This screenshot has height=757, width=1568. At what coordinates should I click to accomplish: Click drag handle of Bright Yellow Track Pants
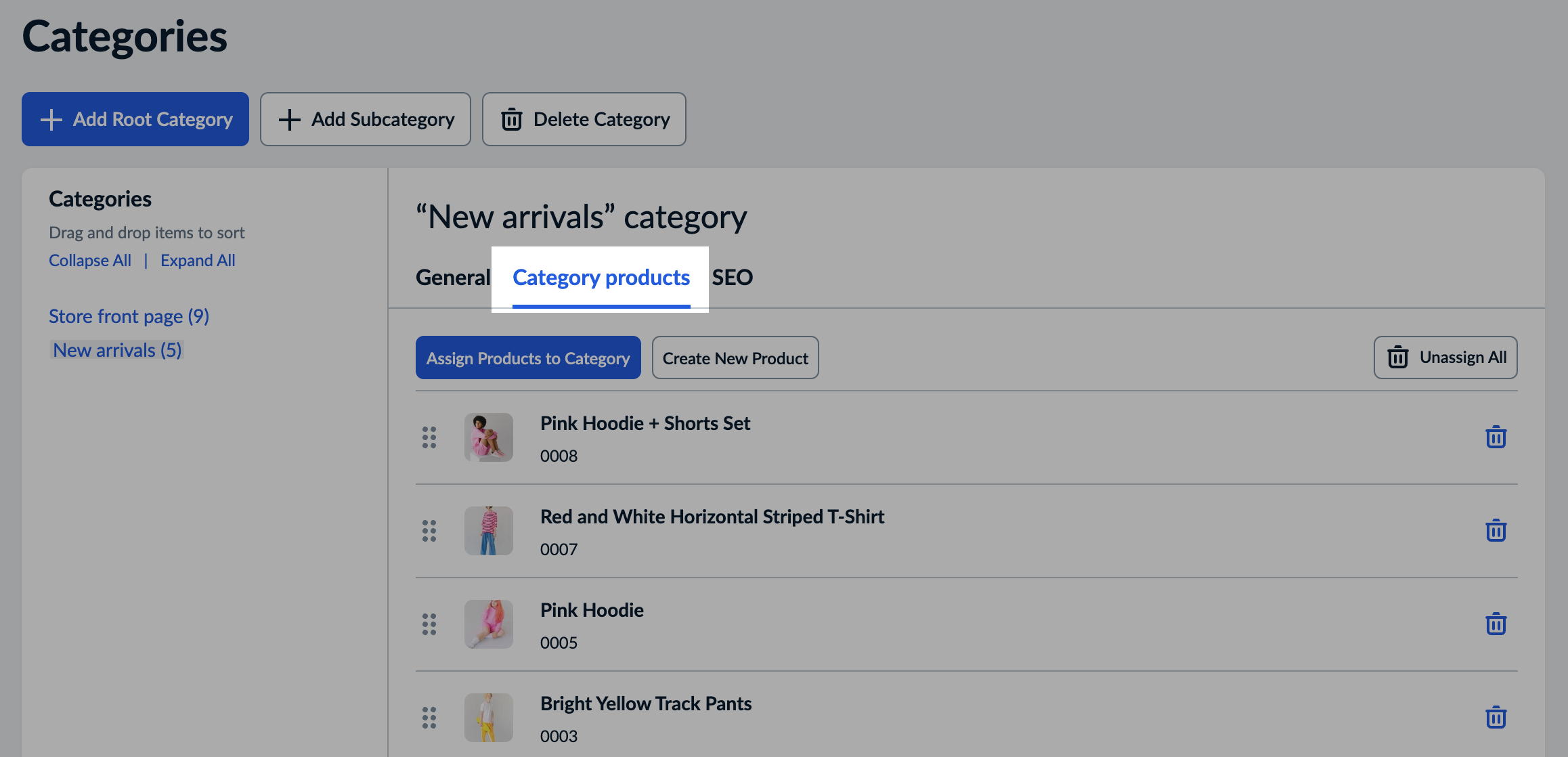coord(429,718)
